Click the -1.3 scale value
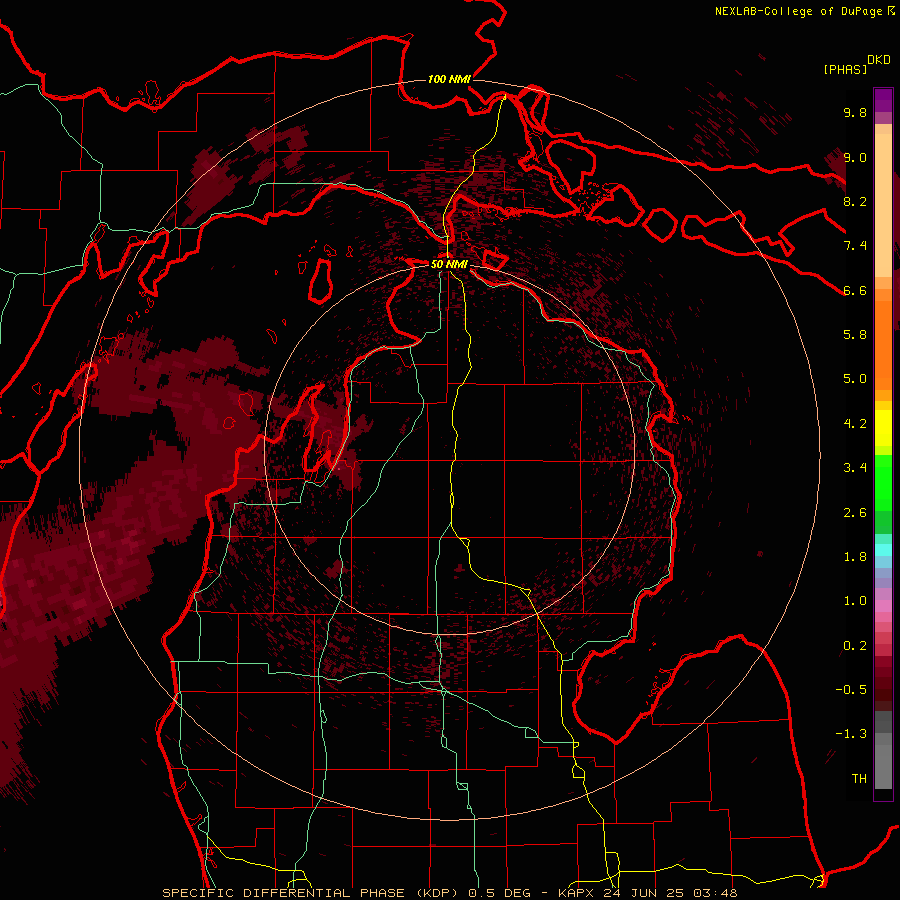This screenshot has height=900, width=900. click(851, 734)
